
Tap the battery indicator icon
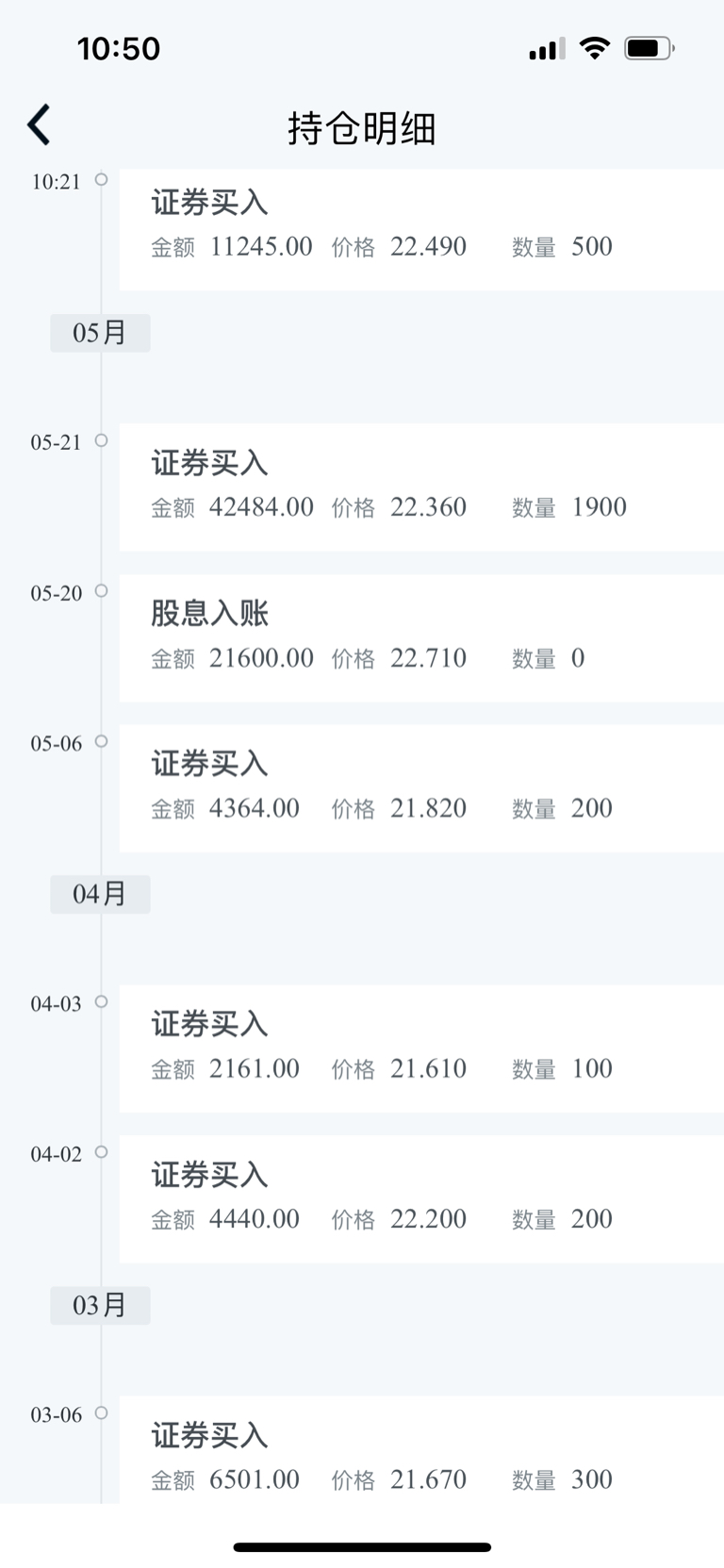click(x=650, y=48)
